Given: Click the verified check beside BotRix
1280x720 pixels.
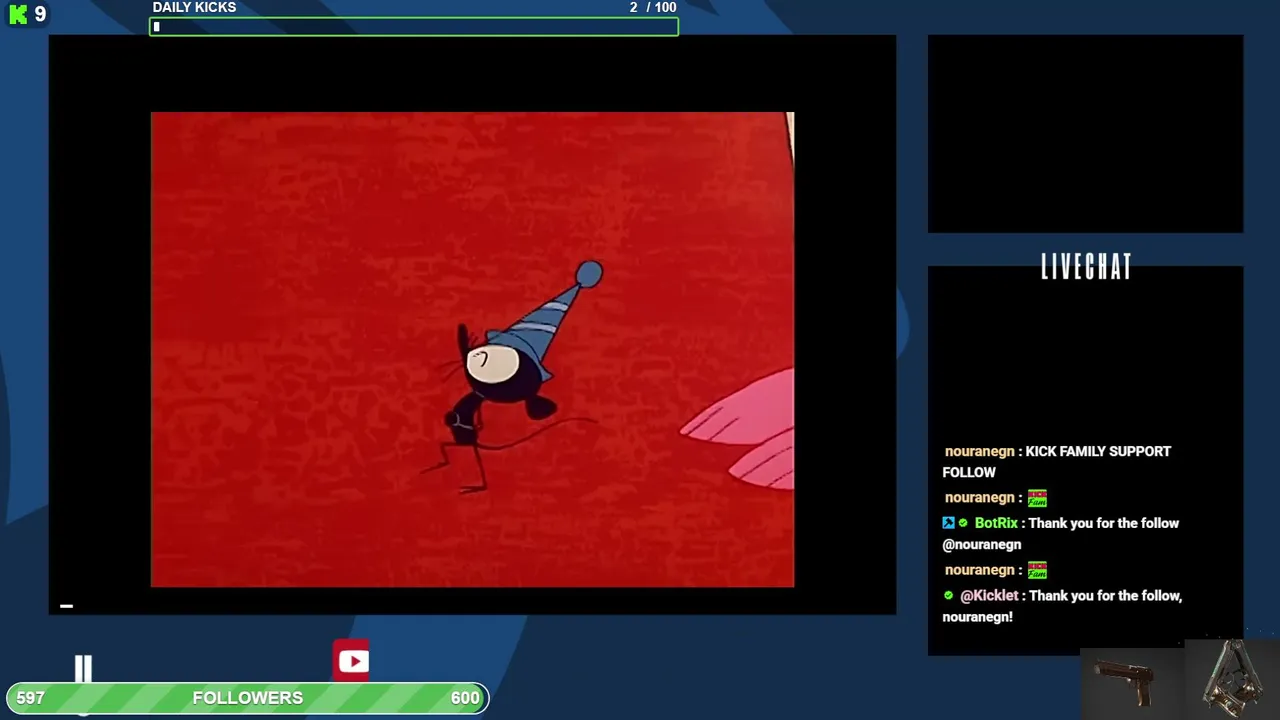Looking at the screenshot, I should click(x=963, y=523).
